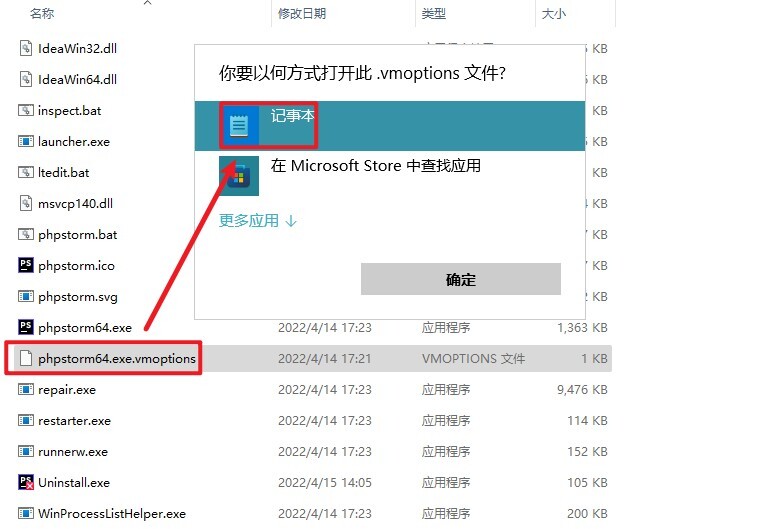Click the 200 KB size cell
Image resolution: width=778 pixels, height=529 pixels.
[587, 514]
